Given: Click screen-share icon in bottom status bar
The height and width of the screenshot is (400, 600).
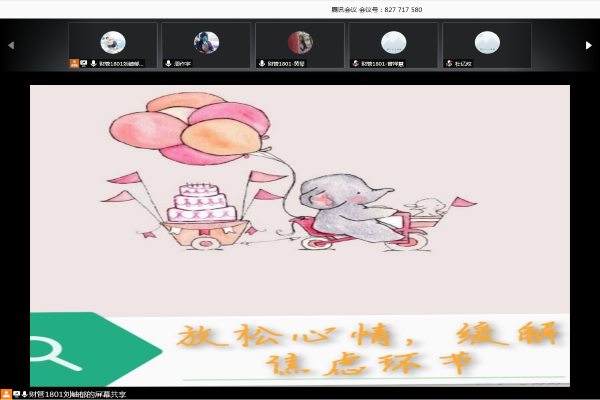Looking at the screenshot, I should 15,394.
